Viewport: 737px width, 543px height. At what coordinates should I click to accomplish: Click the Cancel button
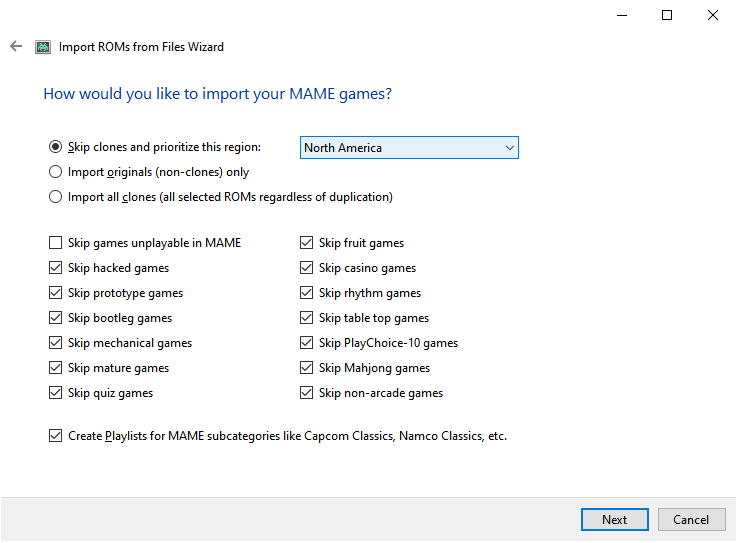point(691,519)
